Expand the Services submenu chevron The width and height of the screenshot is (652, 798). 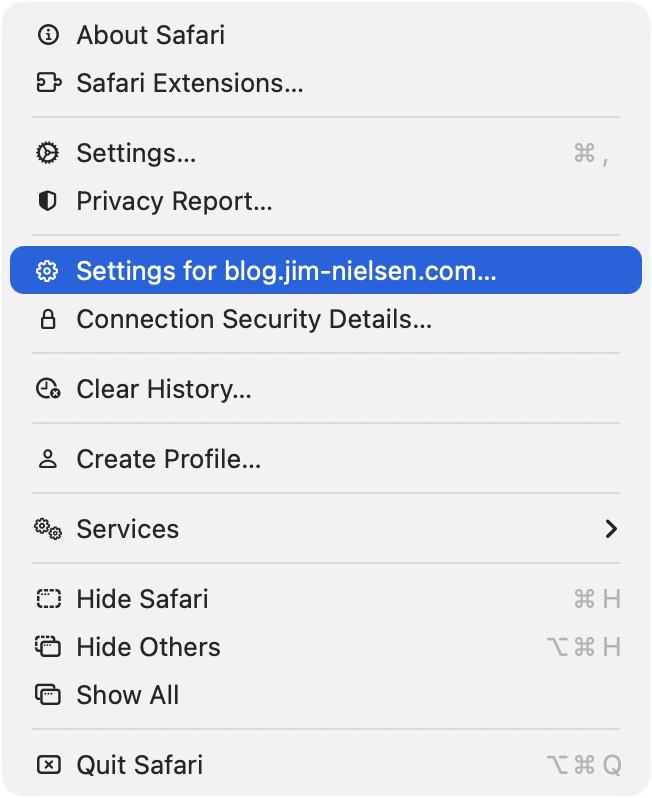(611, 529)
